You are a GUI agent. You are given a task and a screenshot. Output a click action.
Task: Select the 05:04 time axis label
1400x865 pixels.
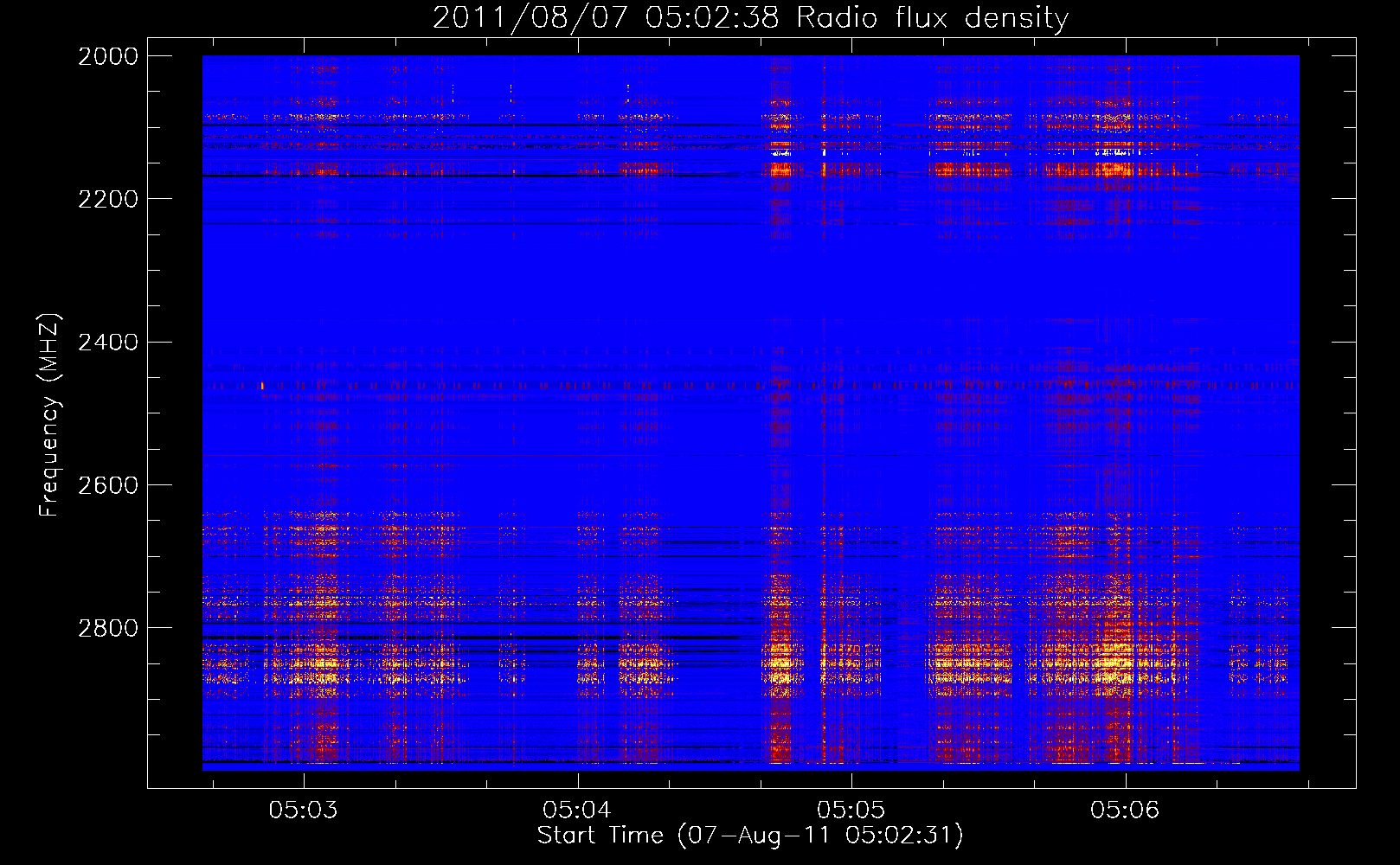pyautogui.click(x=577, y=810)
